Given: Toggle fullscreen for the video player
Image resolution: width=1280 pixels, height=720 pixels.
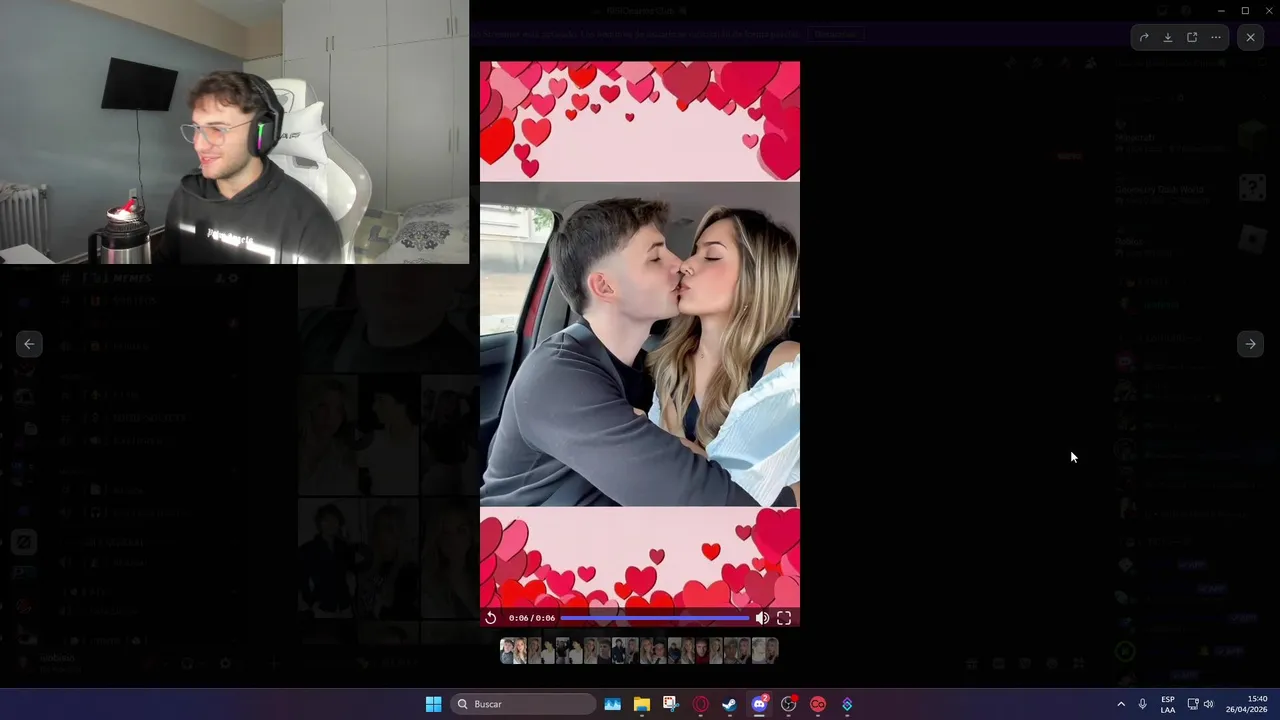Looking at the screenshot, I should tap(784, 618).
